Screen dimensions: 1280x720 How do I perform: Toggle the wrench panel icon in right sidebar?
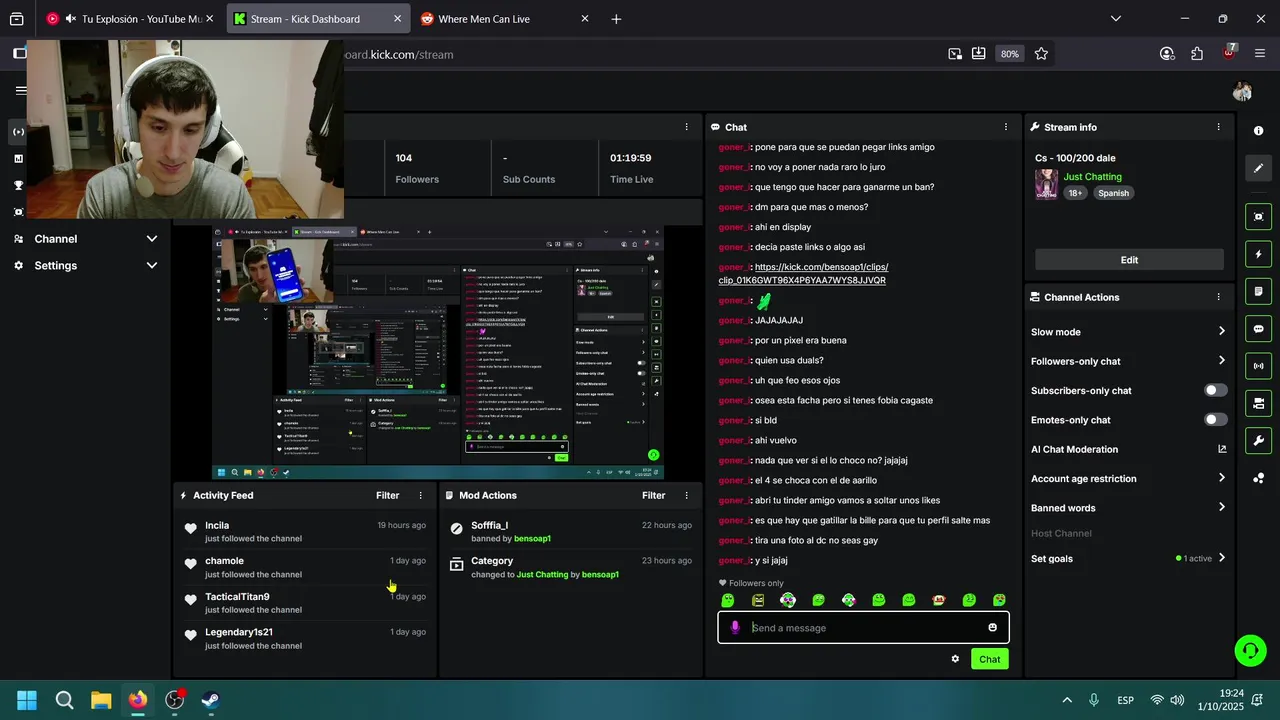[x=1258, y=440]
